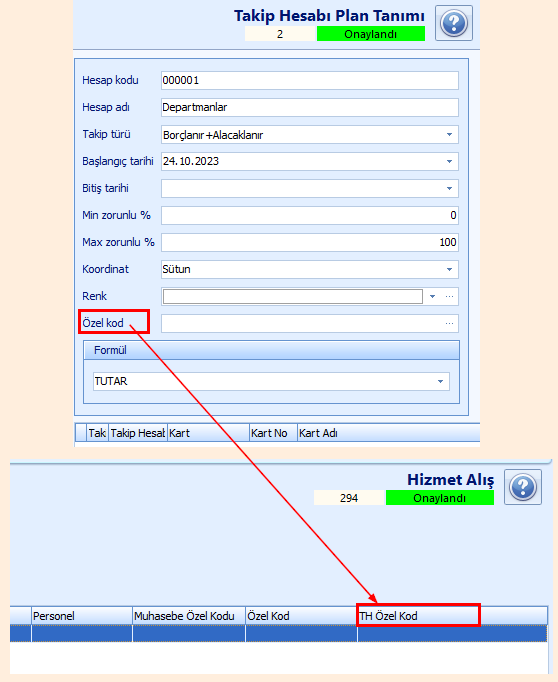Viewport: 558px width, 682px height.
Task: Expand the Renk color dropdown arrow
Action: click(432, 296)
